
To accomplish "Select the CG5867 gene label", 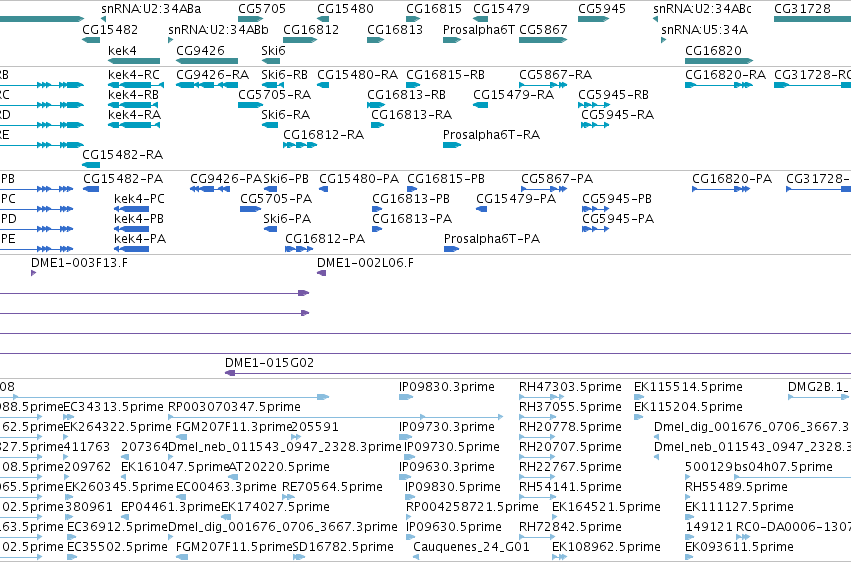I will coord(543,29).
